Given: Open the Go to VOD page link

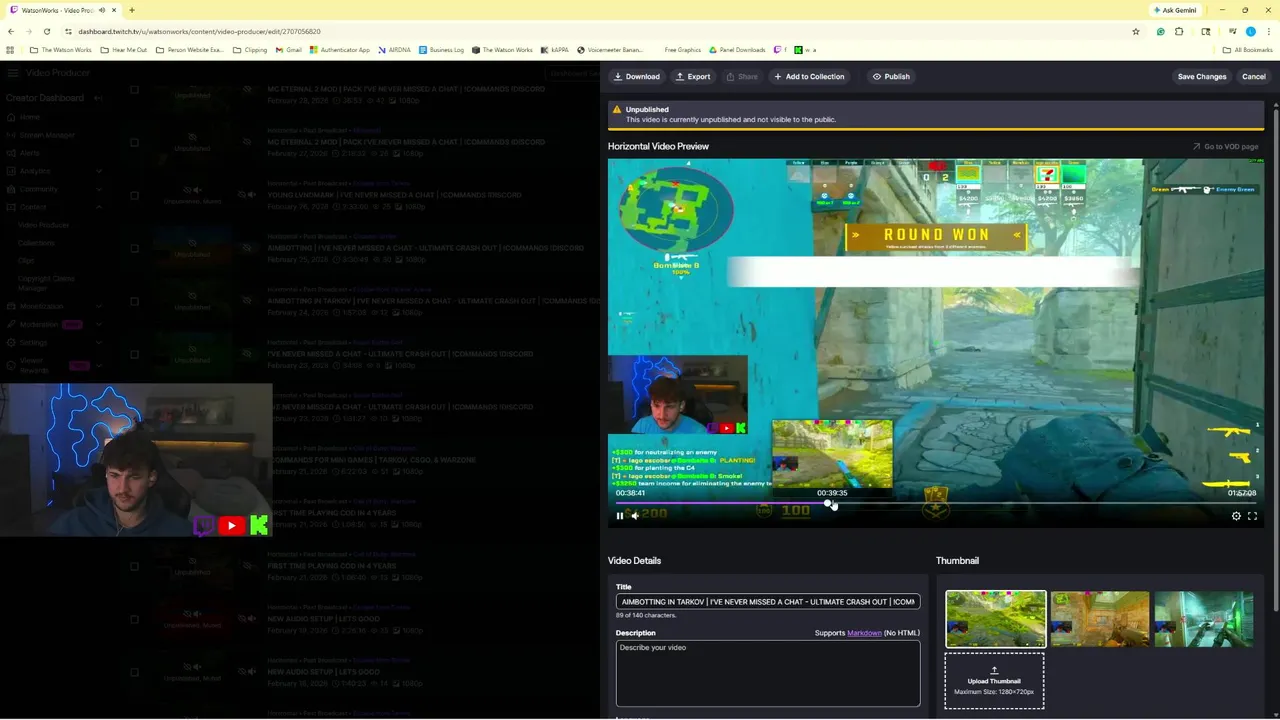Looking at the screenshot, I should point(1225,147).
